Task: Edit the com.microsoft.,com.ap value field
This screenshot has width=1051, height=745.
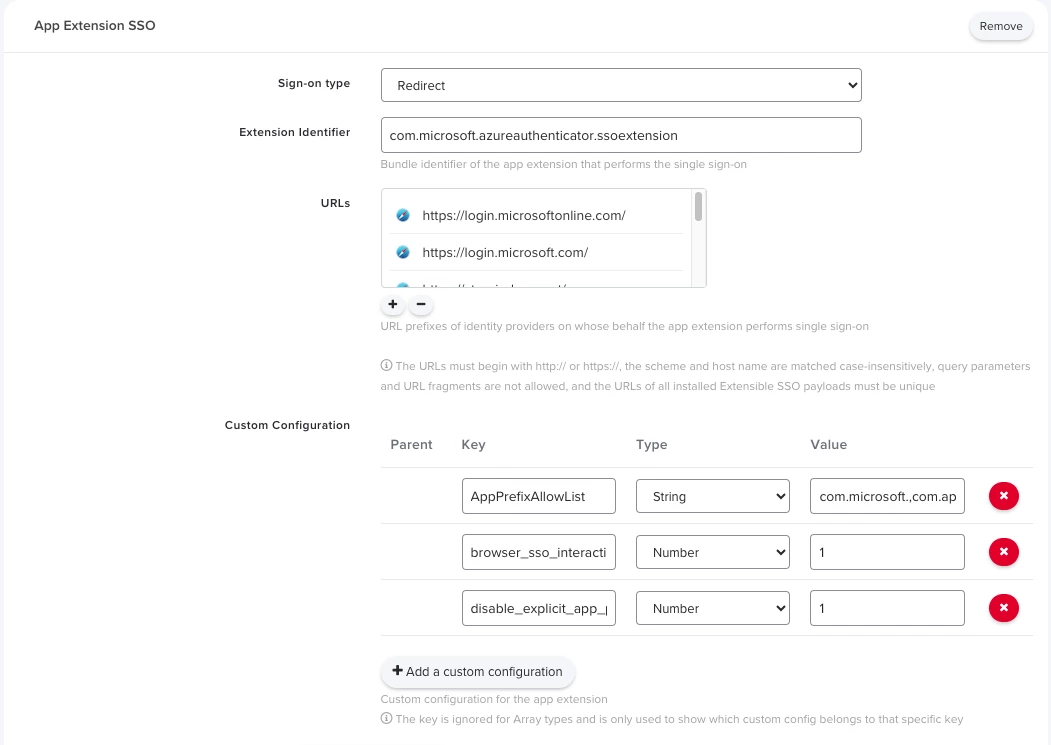Action: pyautogui.click(x=887, y=496)
